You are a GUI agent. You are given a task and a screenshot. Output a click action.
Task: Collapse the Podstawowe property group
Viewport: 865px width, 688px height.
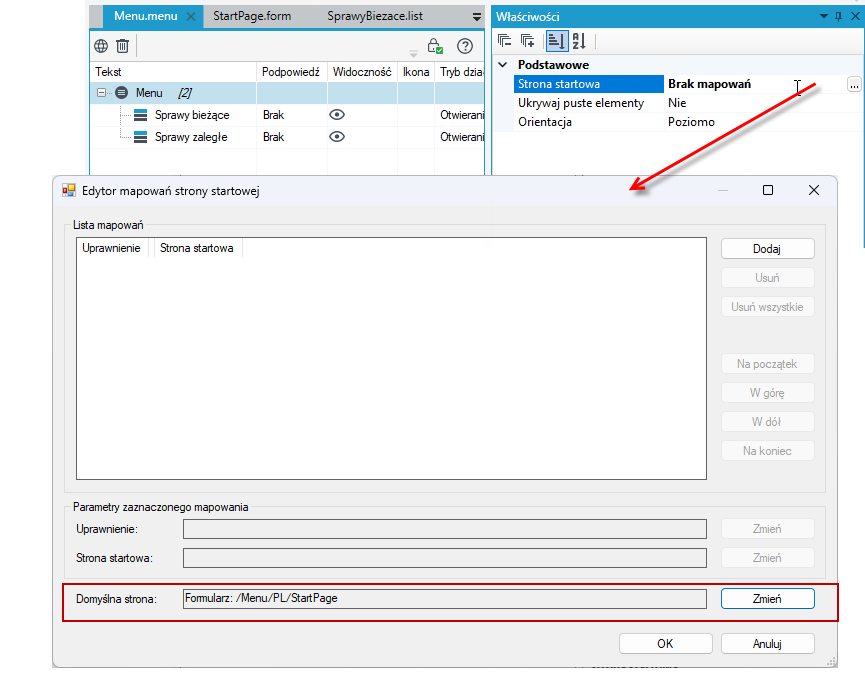coord(503,65)
